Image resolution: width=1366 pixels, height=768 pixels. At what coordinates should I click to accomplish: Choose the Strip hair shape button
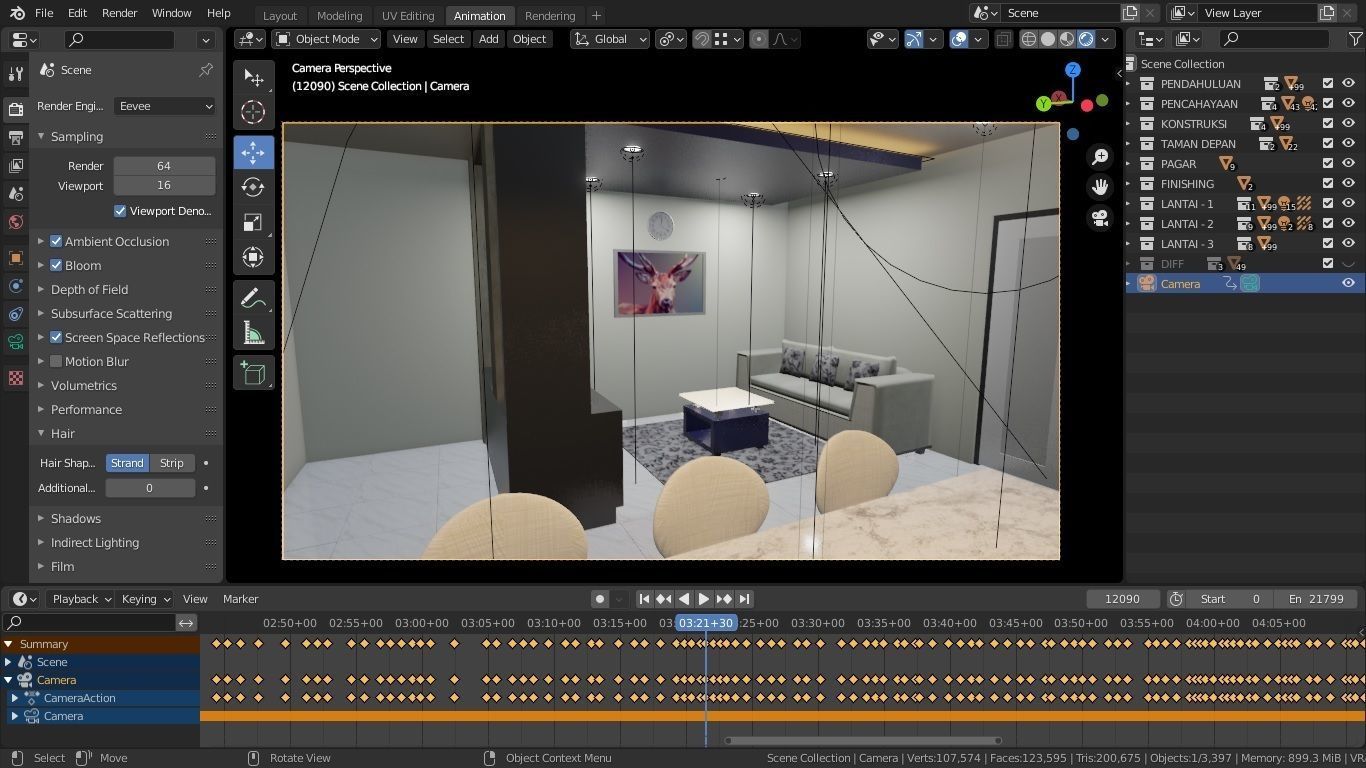tap(172, 463)
